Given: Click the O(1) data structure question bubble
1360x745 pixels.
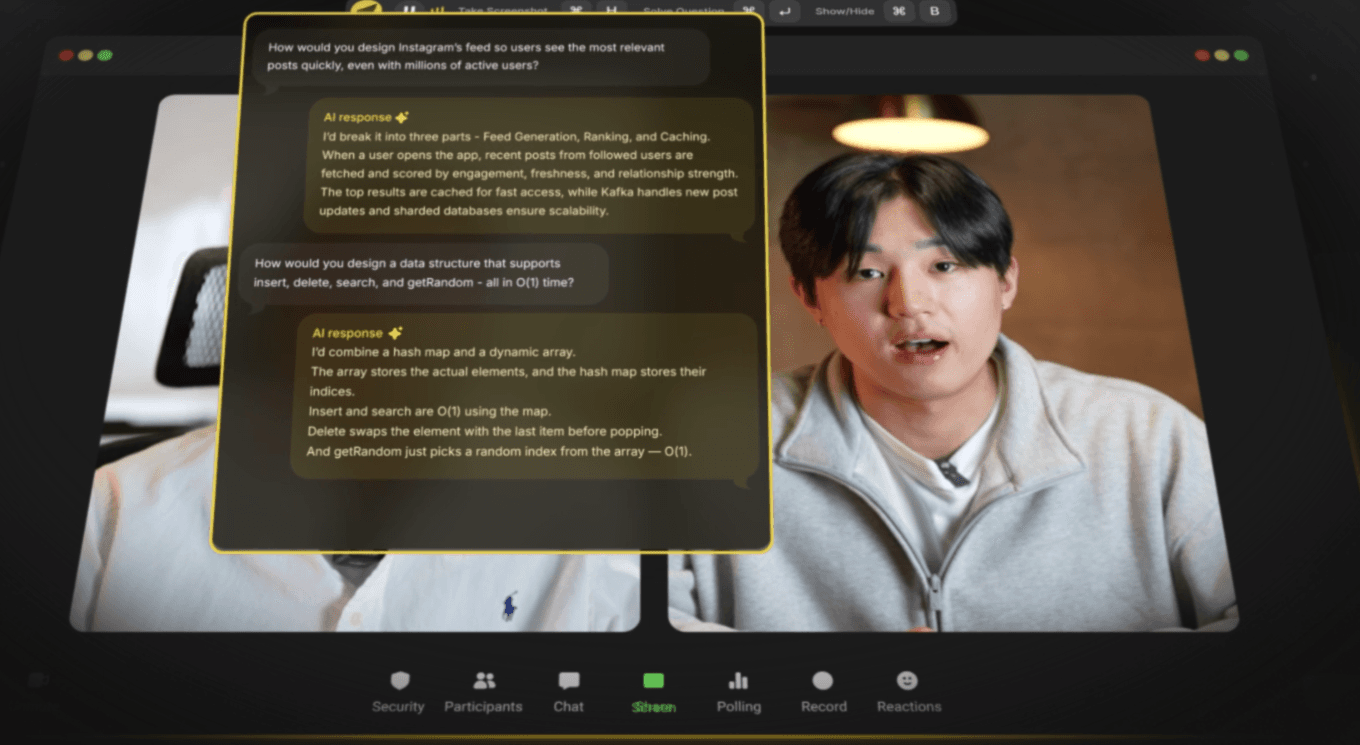Looking at the screenshot, I should pyautogui.click(x=424, y=273).
